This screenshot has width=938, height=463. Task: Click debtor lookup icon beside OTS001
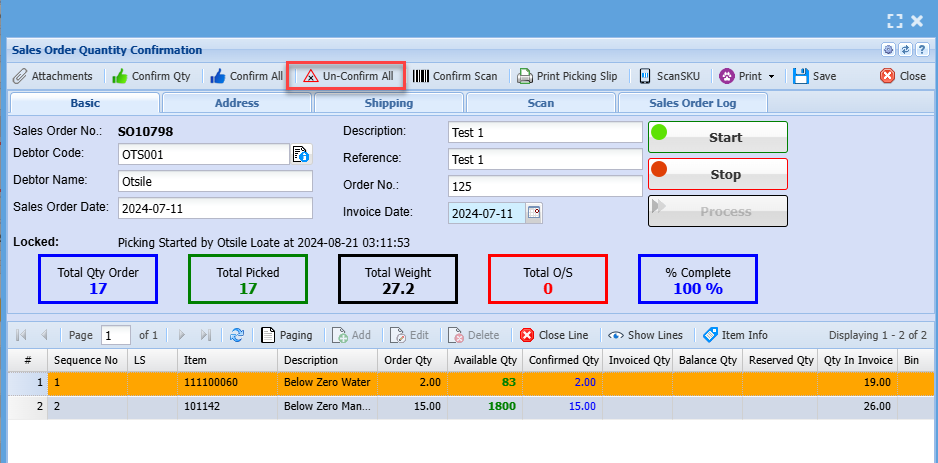[x=301, y=154]
